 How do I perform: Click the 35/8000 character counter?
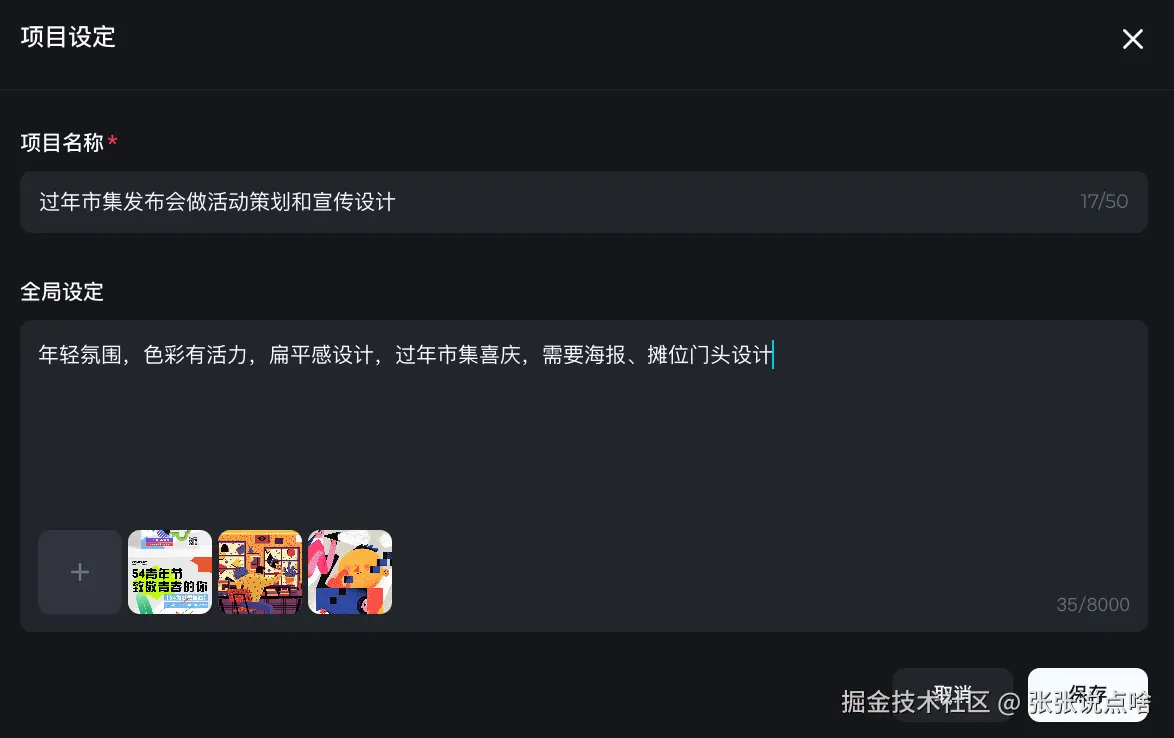coord(1092,604)
